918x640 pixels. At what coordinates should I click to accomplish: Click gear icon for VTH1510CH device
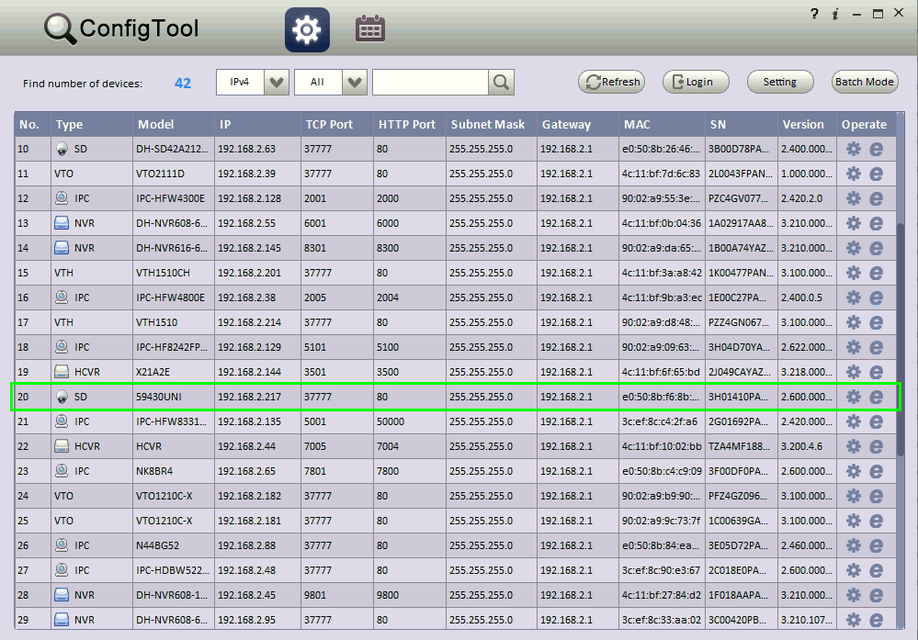pos(853,273)
